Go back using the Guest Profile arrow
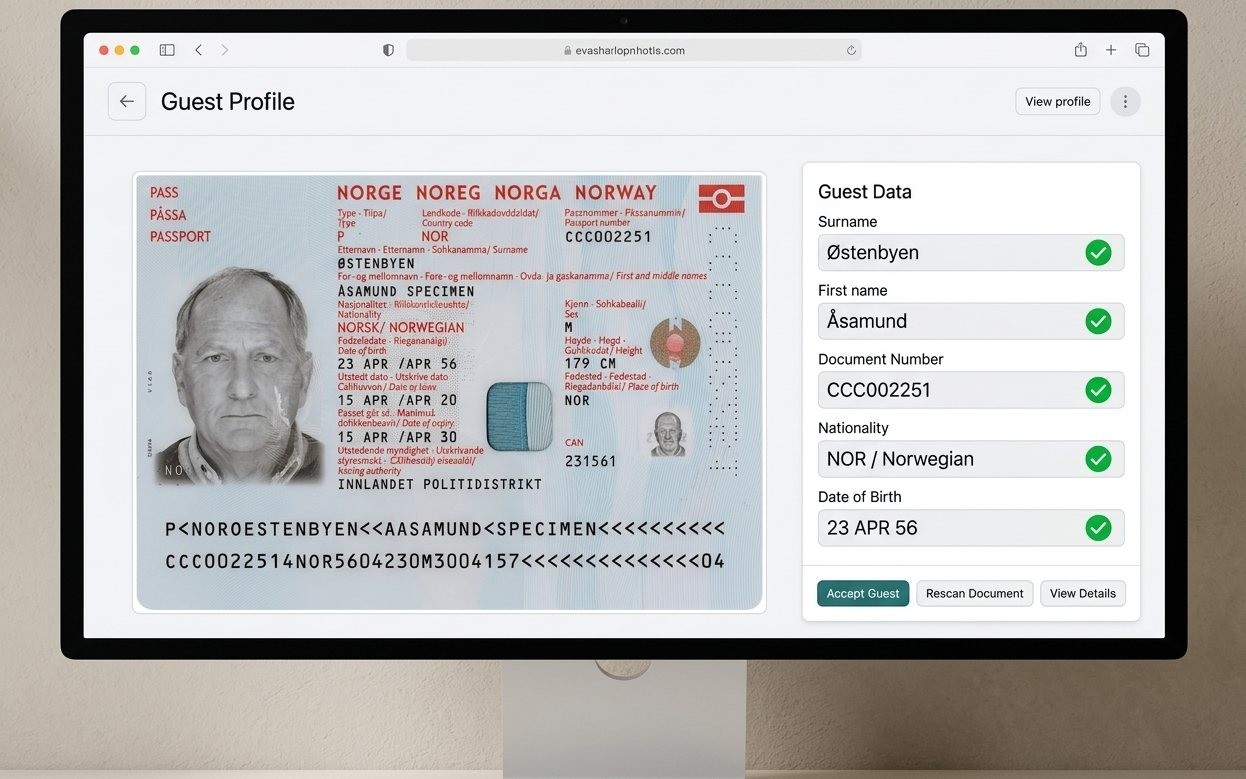 [x=127, y=101]
